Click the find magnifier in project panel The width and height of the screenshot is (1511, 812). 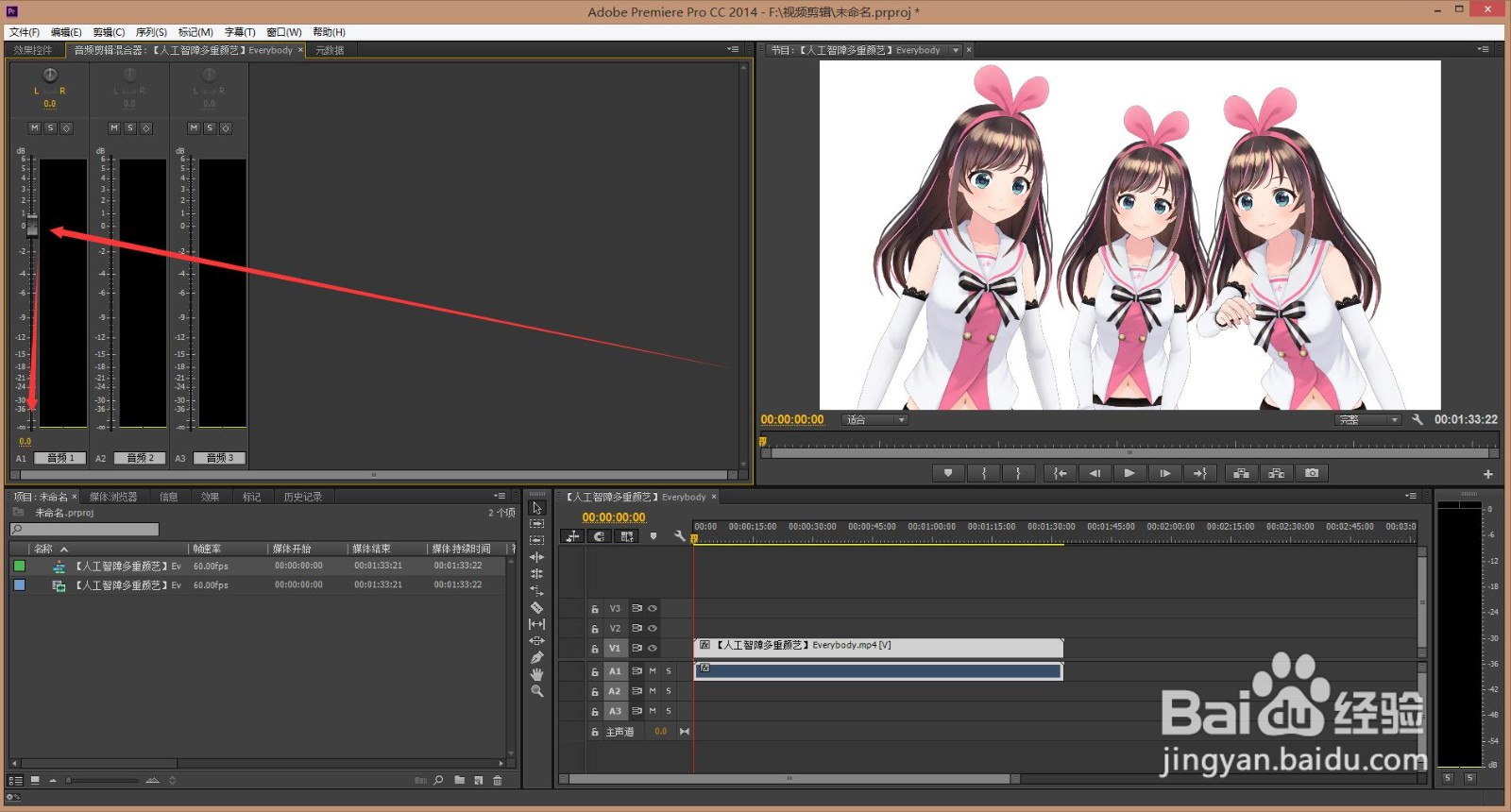coord(438,780)
